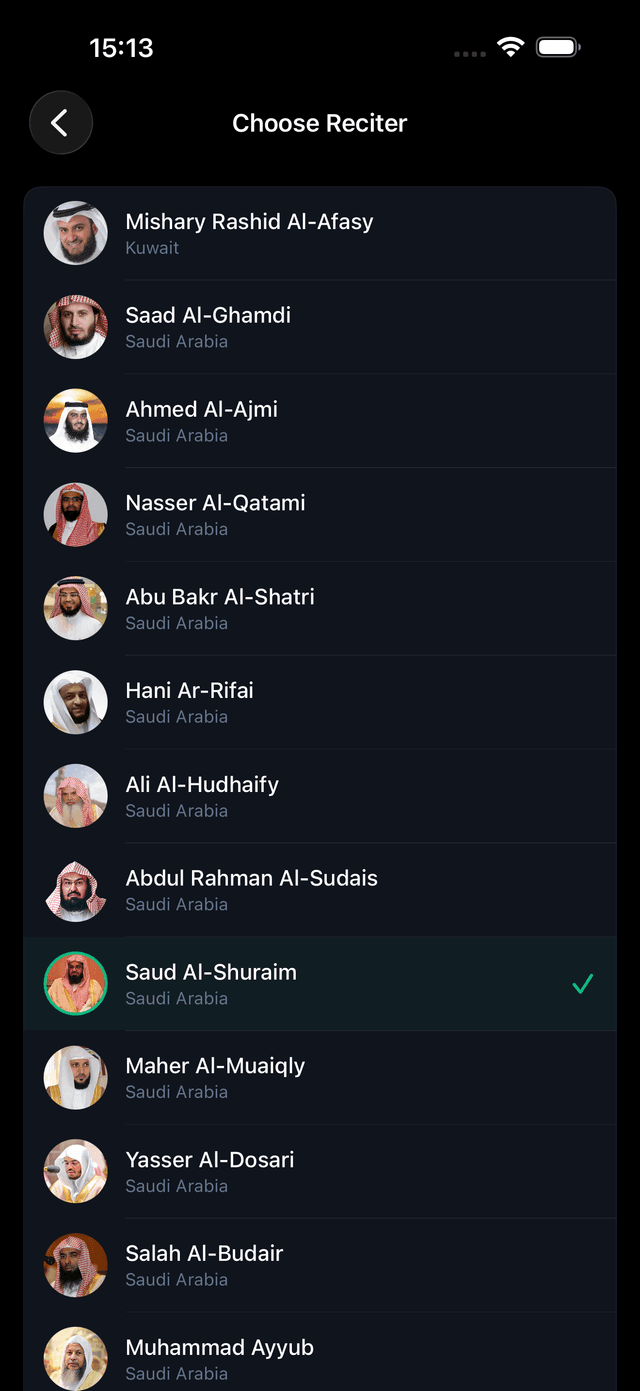Tap the green checkmark next to Saud Al-Shuraim

582,983
